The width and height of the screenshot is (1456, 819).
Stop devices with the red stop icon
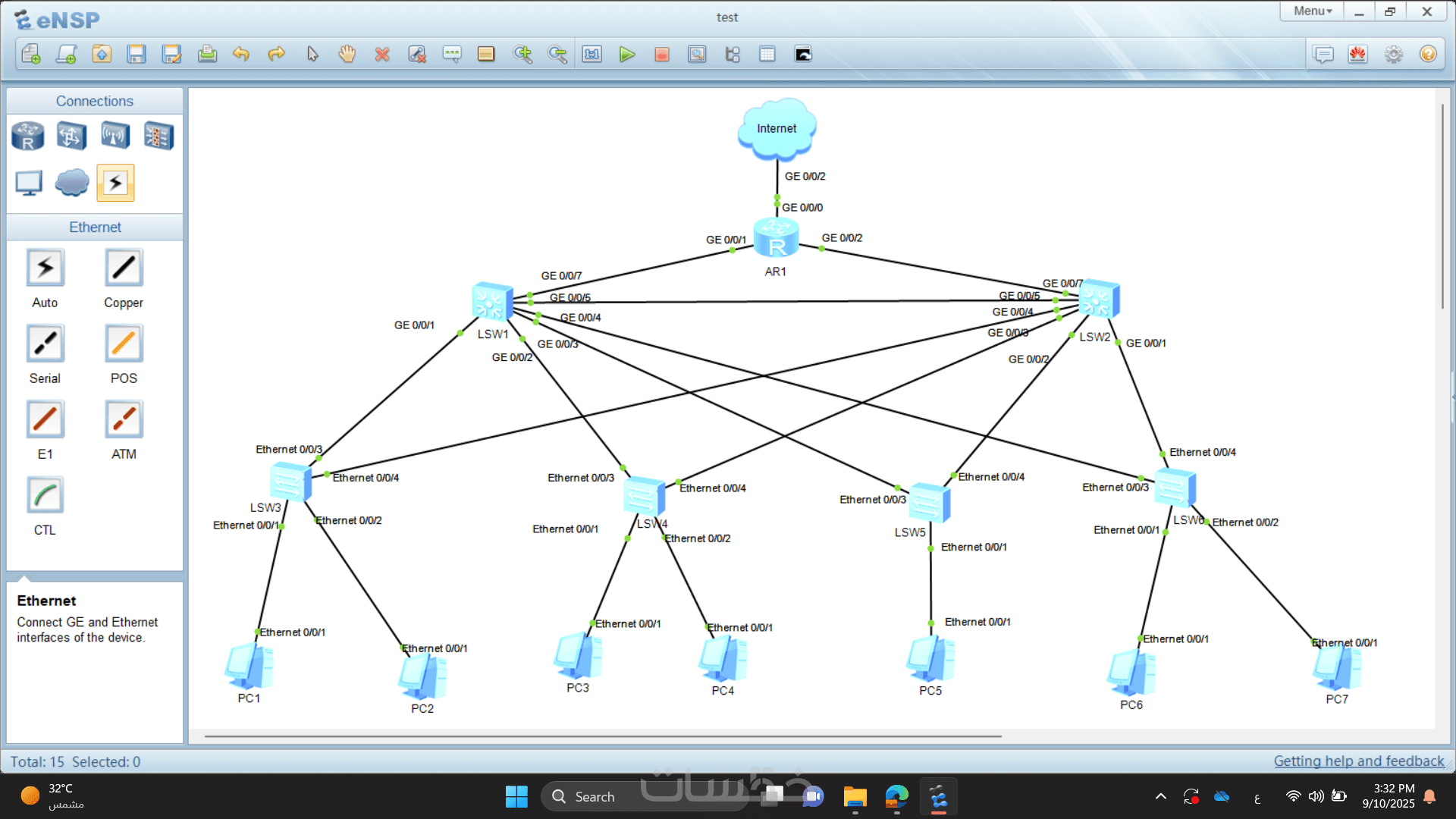662,54
